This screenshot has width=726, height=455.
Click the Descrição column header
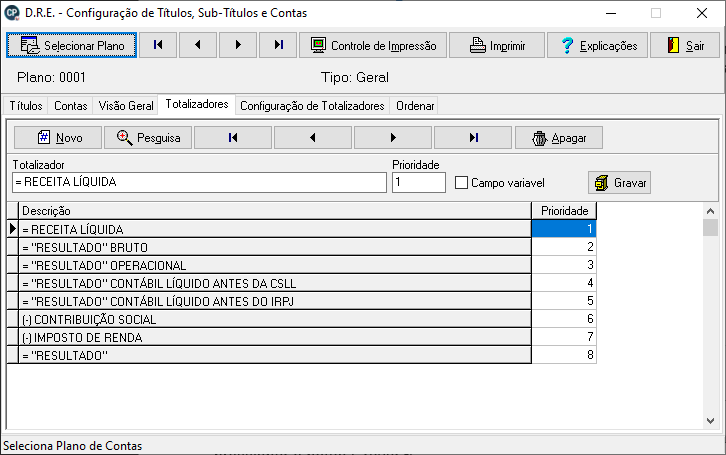coord(275,211)
